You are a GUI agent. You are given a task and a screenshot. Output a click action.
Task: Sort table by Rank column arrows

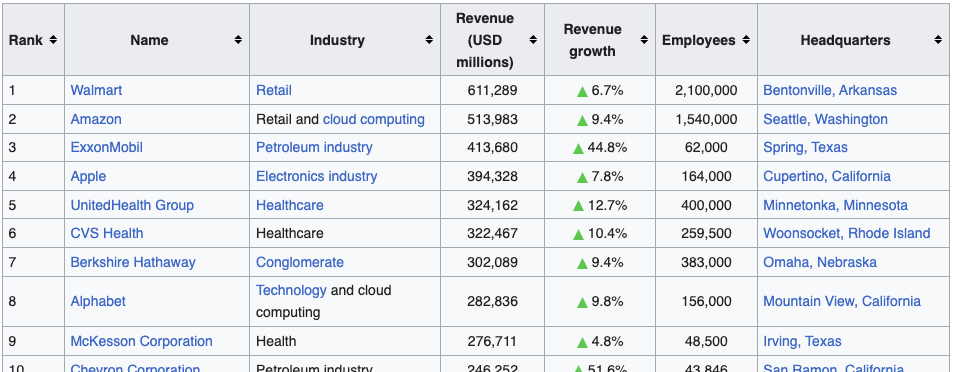click(x=54, y=40)
